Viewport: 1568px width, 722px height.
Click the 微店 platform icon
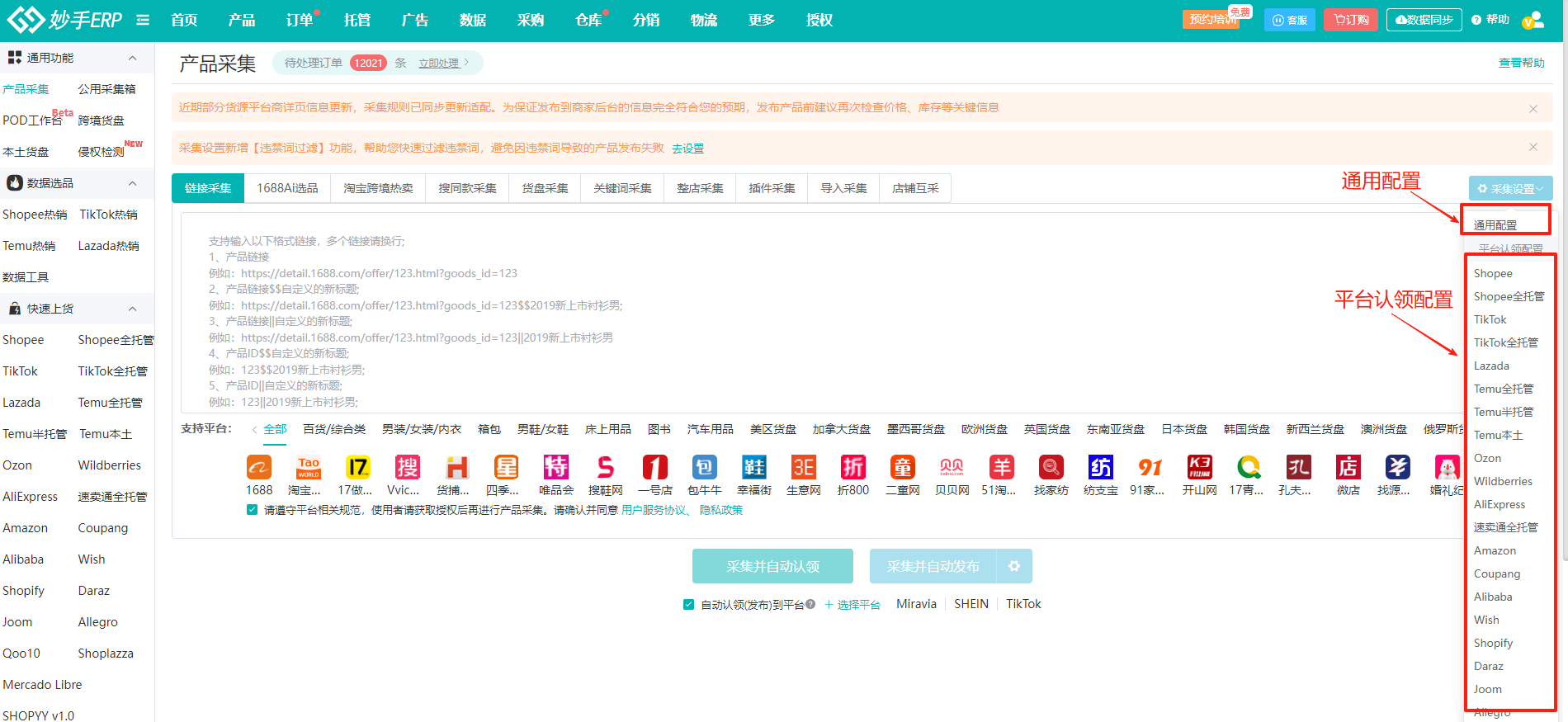tap(1348, 467)
